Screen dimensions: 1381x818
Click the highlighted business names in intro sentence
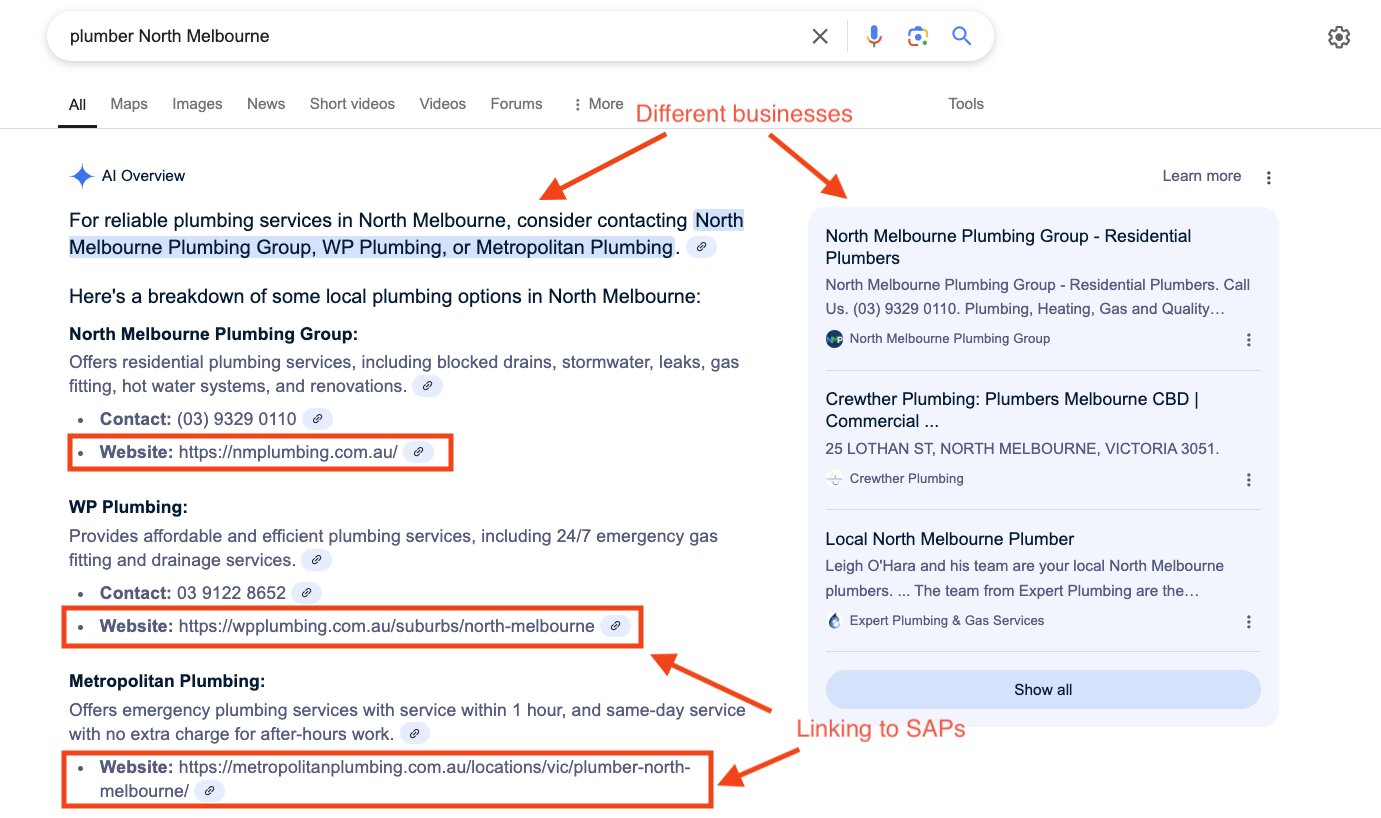(x=406, y=234)
